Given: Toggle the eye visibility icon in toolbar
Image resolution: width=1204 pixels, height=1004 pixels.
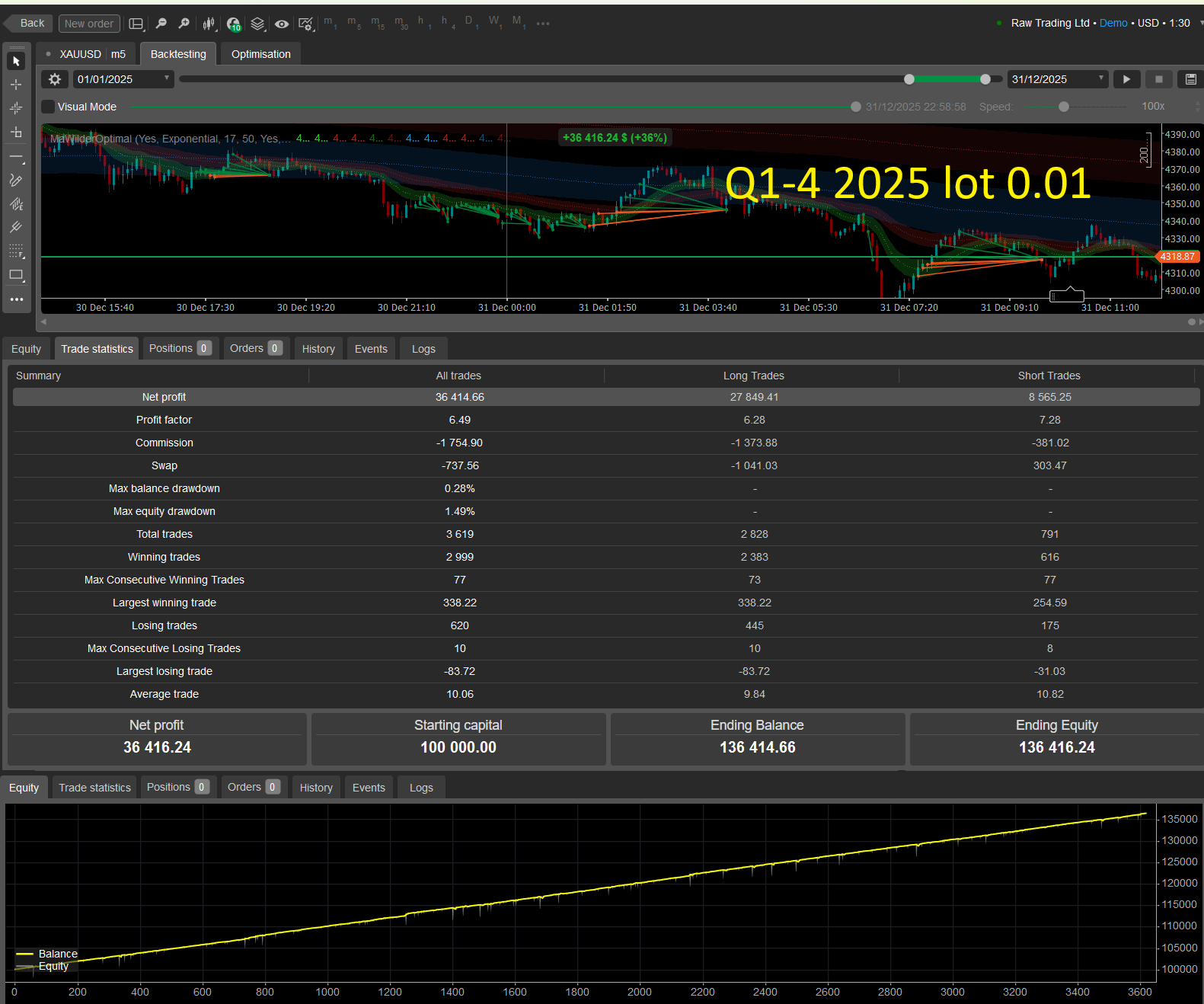Looking at the screenshot, I should tap(282, 24).
